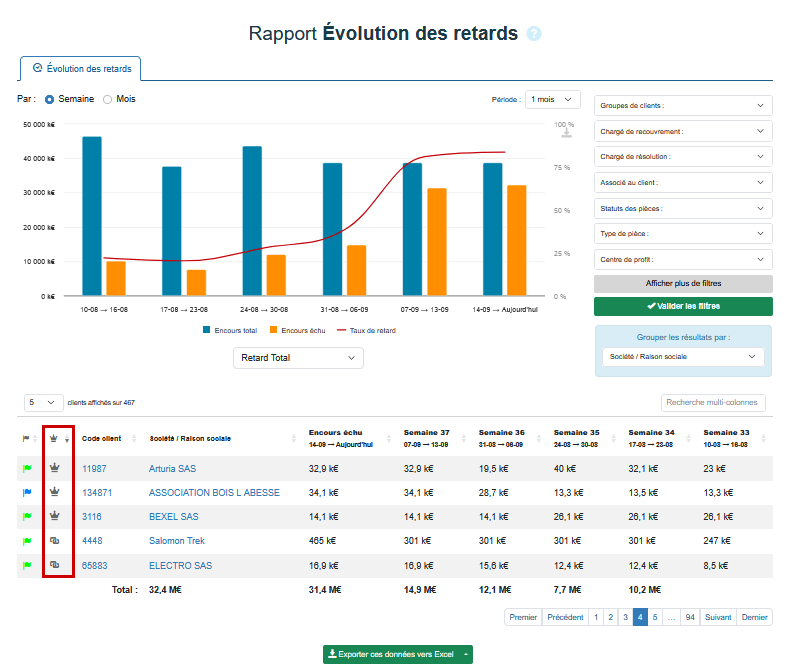Click the blue flag in ASSOCIATION BOIS row
Screen dimensions: 789x671
27,492
